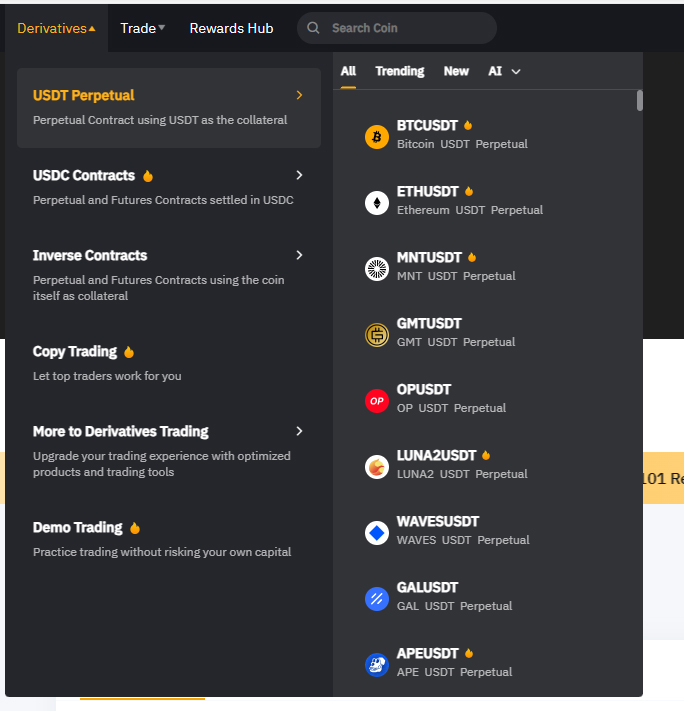
Task: Click the flame icon beside Copy Trading
Action: (129, 352)
